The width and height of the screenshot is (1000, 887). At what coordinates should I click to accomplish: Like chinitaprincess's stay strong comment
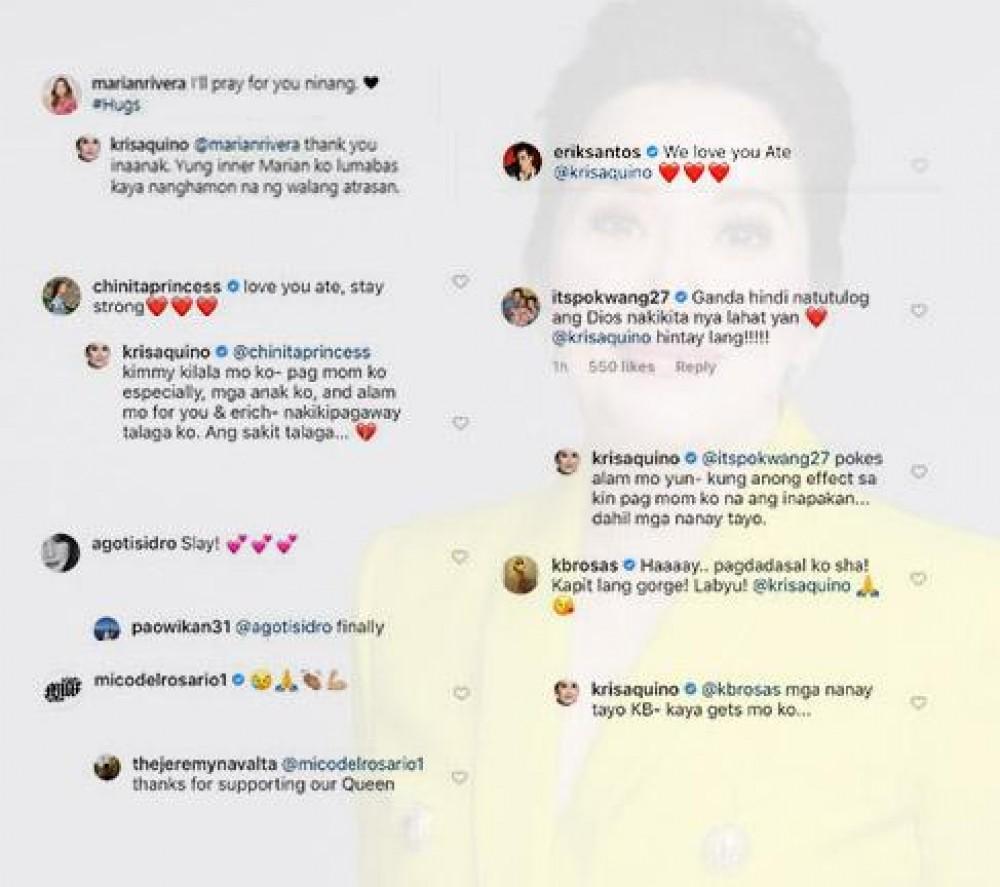[460, 281]
